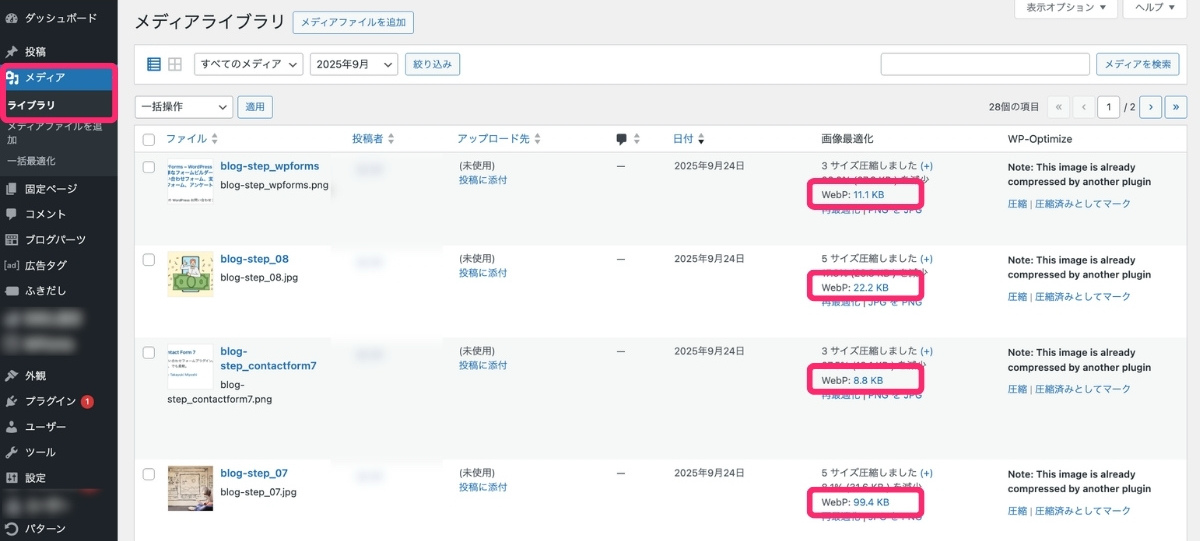Click the comments column bubble icon header
The width and height of the screenshot is (1200, 541).
coord(622,139)
